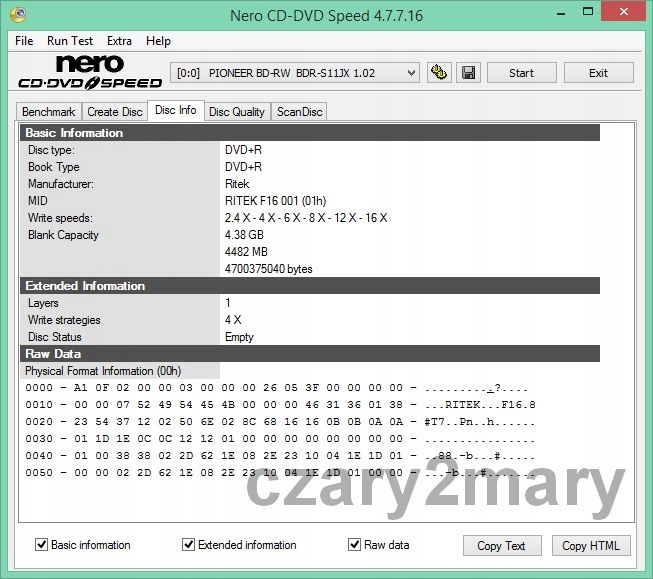The height and width of the screenshot is (579, 653).
Task: Click the Start button
Action: point(521,73)
